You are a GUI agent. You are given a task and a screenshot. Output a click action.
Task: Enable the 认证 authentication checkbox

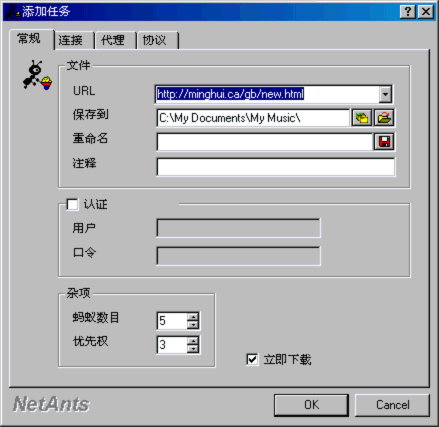(x=72, y=204)
